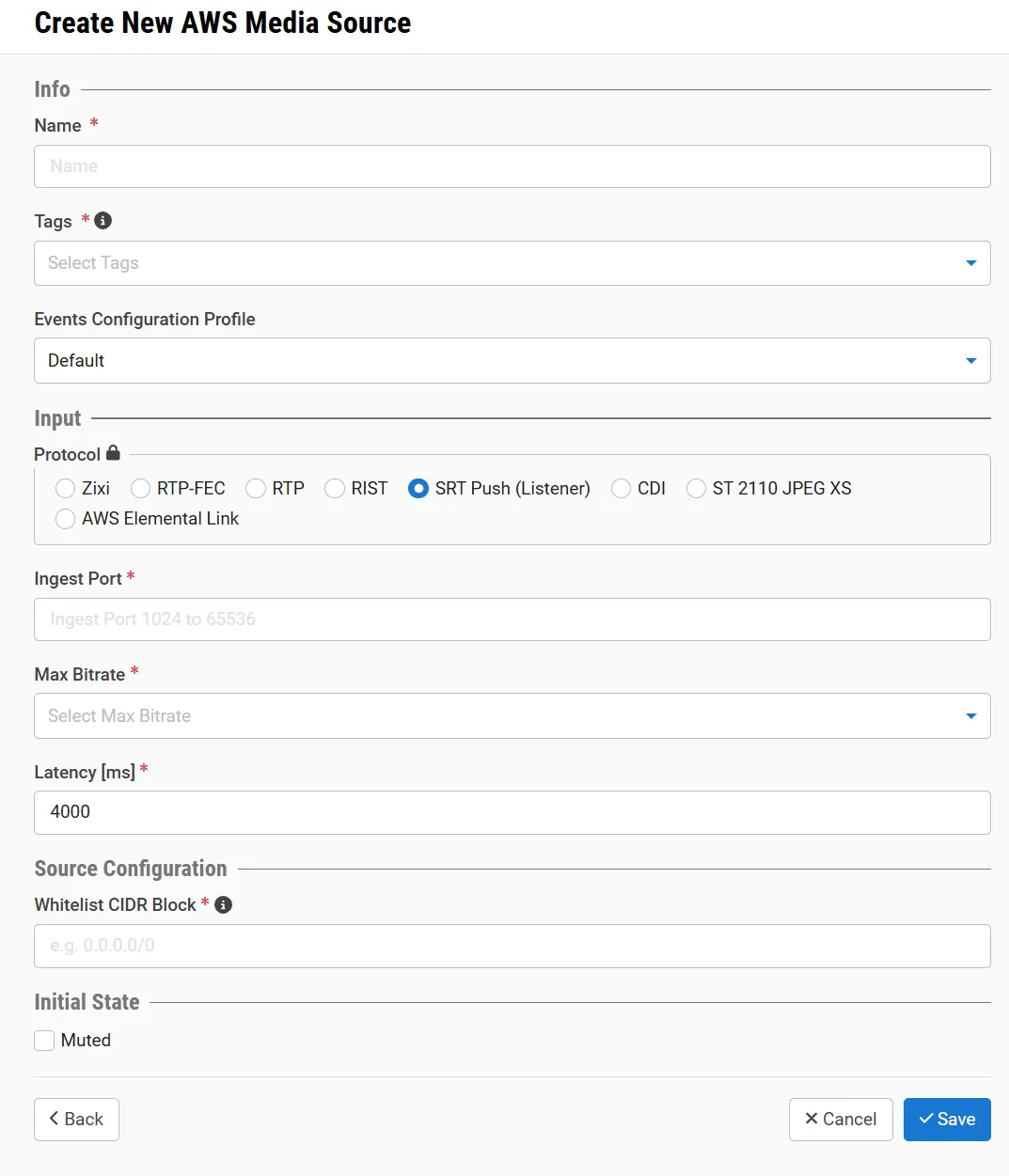Image resolution: width=1009 pixels, height=1176 pixels.
Task: Click the 'Max Bitrate' field label
Action: tap(80, 675)
